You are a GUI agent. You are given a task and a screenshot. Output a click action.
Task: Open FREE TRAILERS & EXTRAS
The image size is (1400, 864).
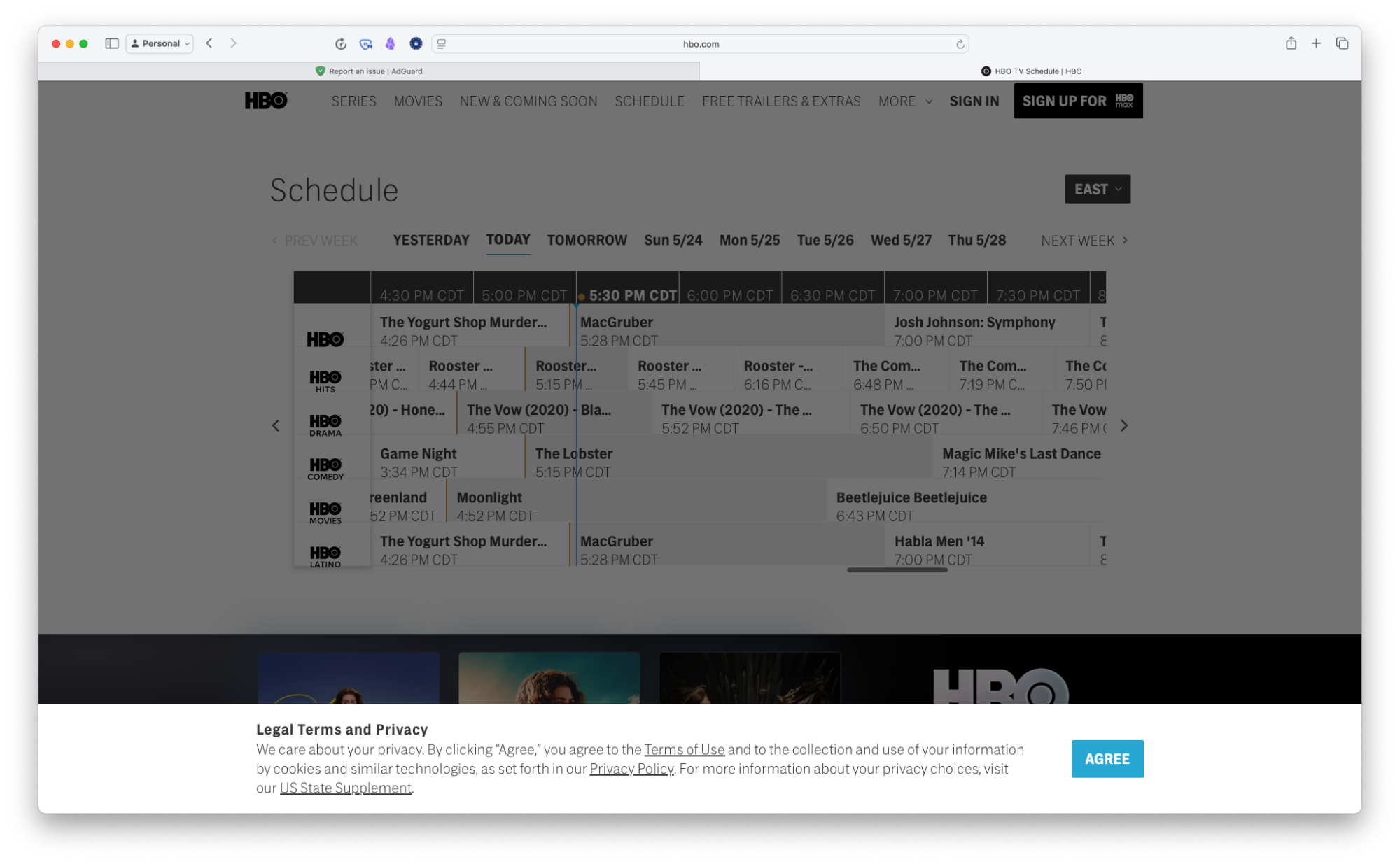pyautogui.click(x=781, y=101)
